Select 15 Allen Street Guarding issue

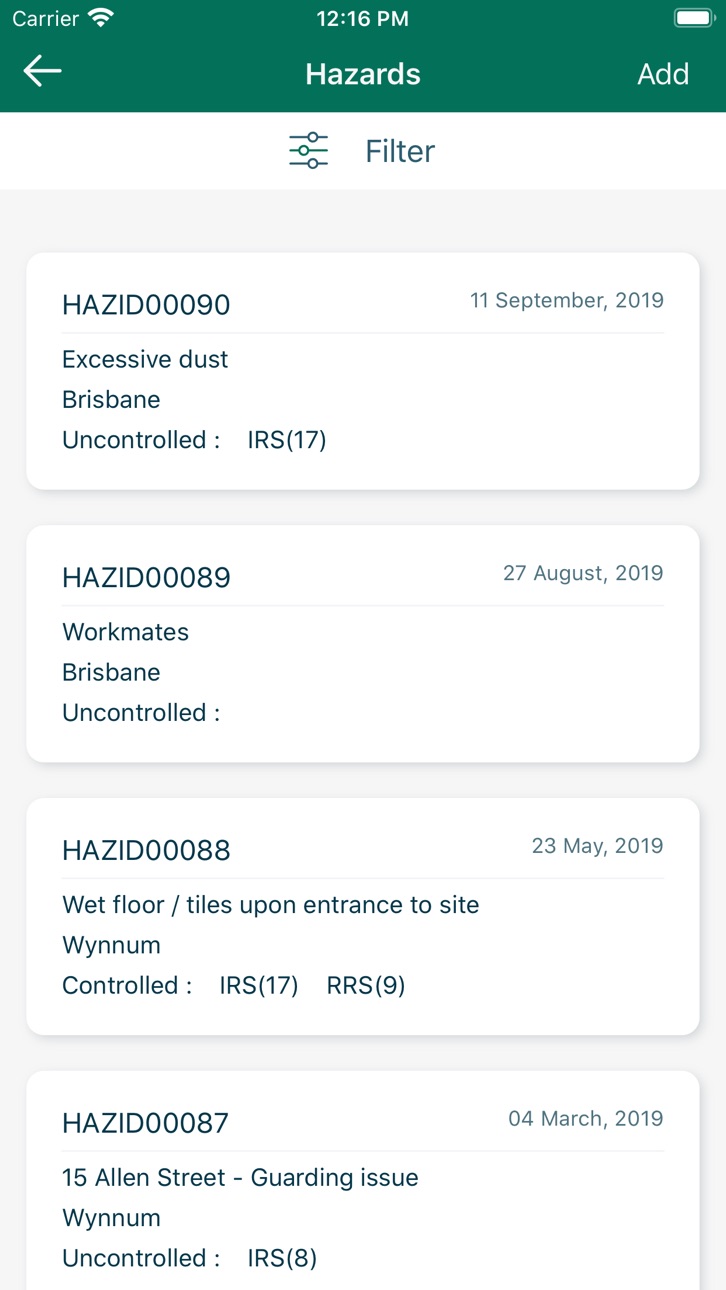tap(240, 1178)
